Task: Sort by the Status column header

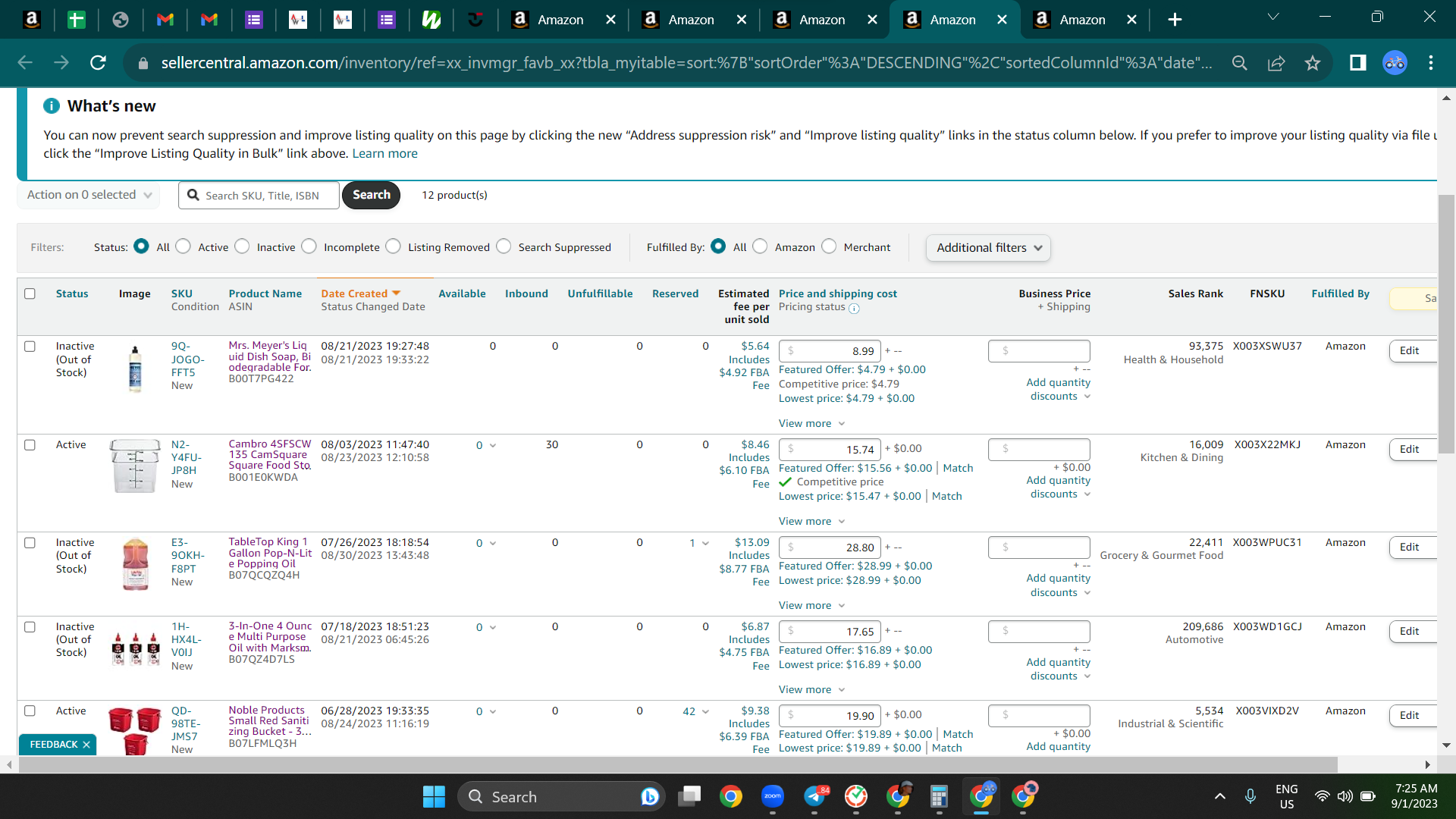Action: (72, 293)
